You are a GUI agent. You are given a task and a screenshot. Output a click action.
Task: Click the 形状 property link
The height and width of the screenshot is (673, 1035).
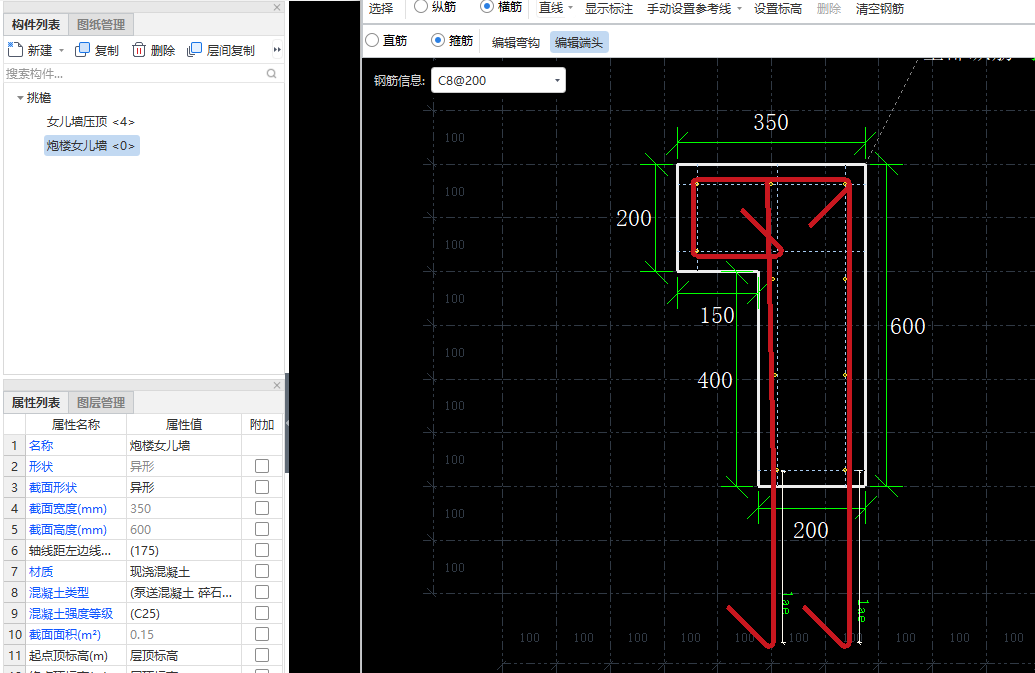click(41, 466)
